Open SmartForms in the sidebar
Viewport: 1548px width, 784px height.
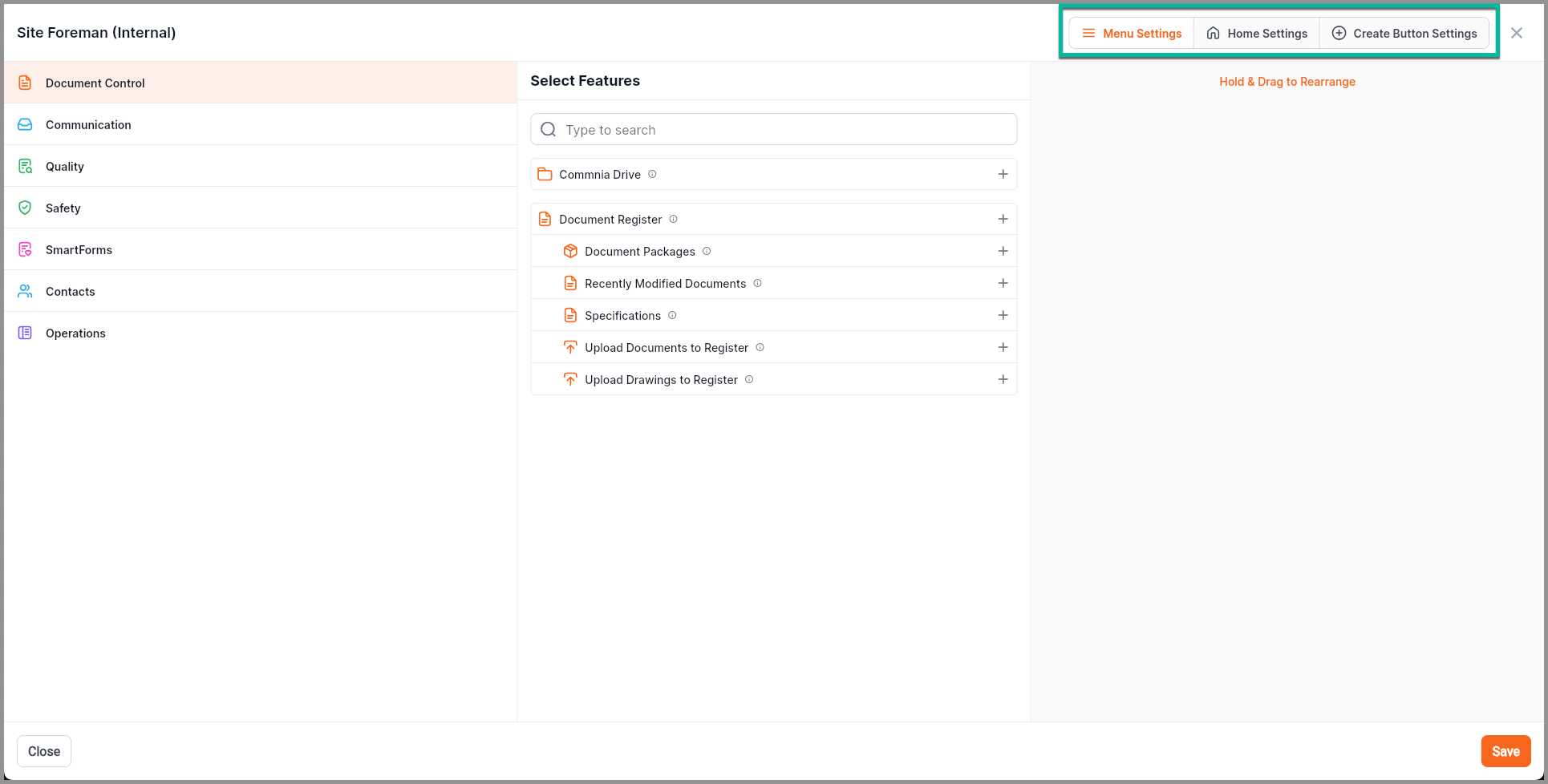(79, 249)
